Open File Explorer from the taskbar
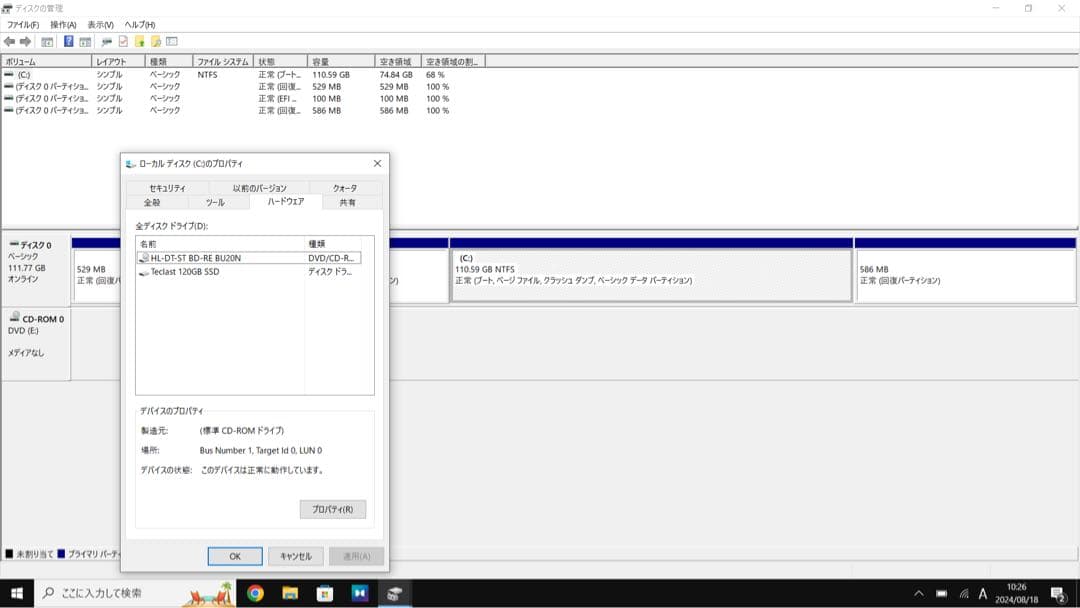The width and height of the screenshot is (1080, 608). click(290, 593)
